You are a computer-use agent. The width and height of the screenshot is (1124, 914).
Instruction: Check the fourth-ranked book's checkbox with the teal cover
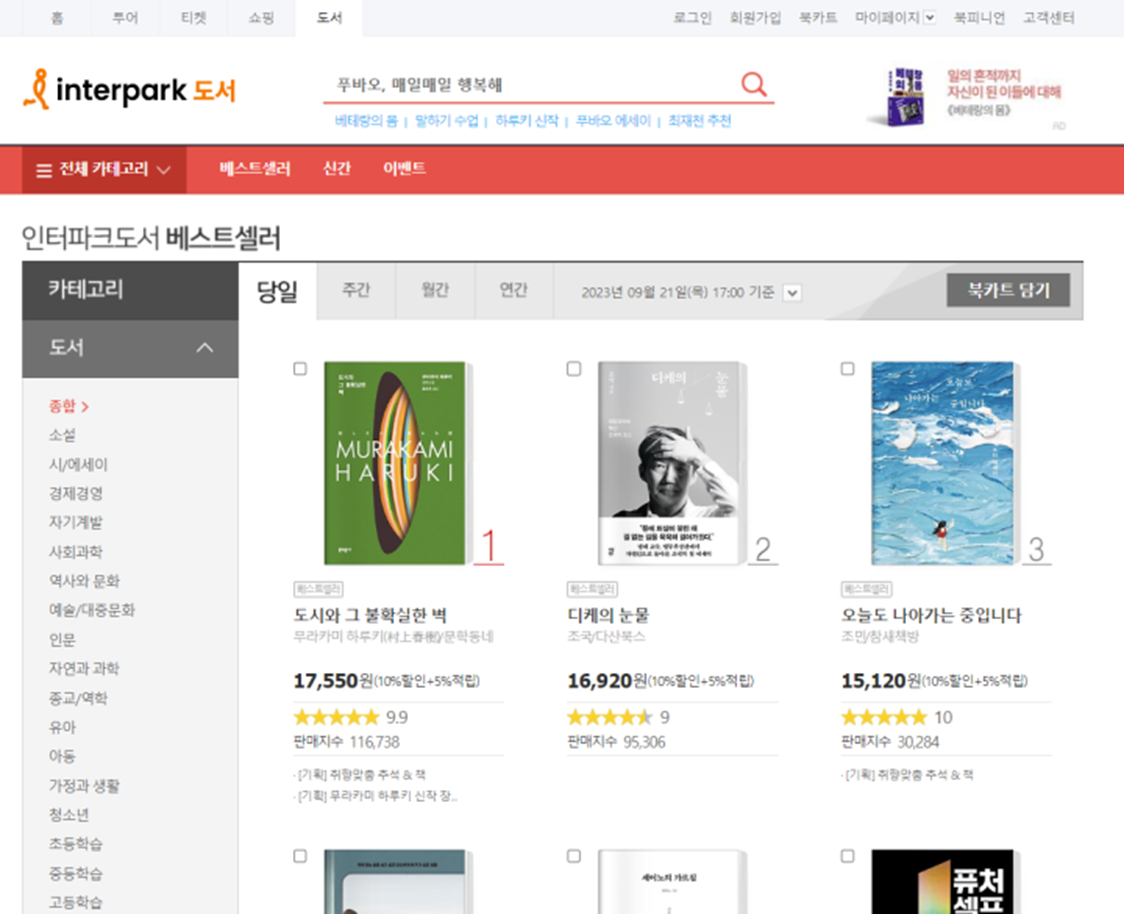click(x=300, y=856)
